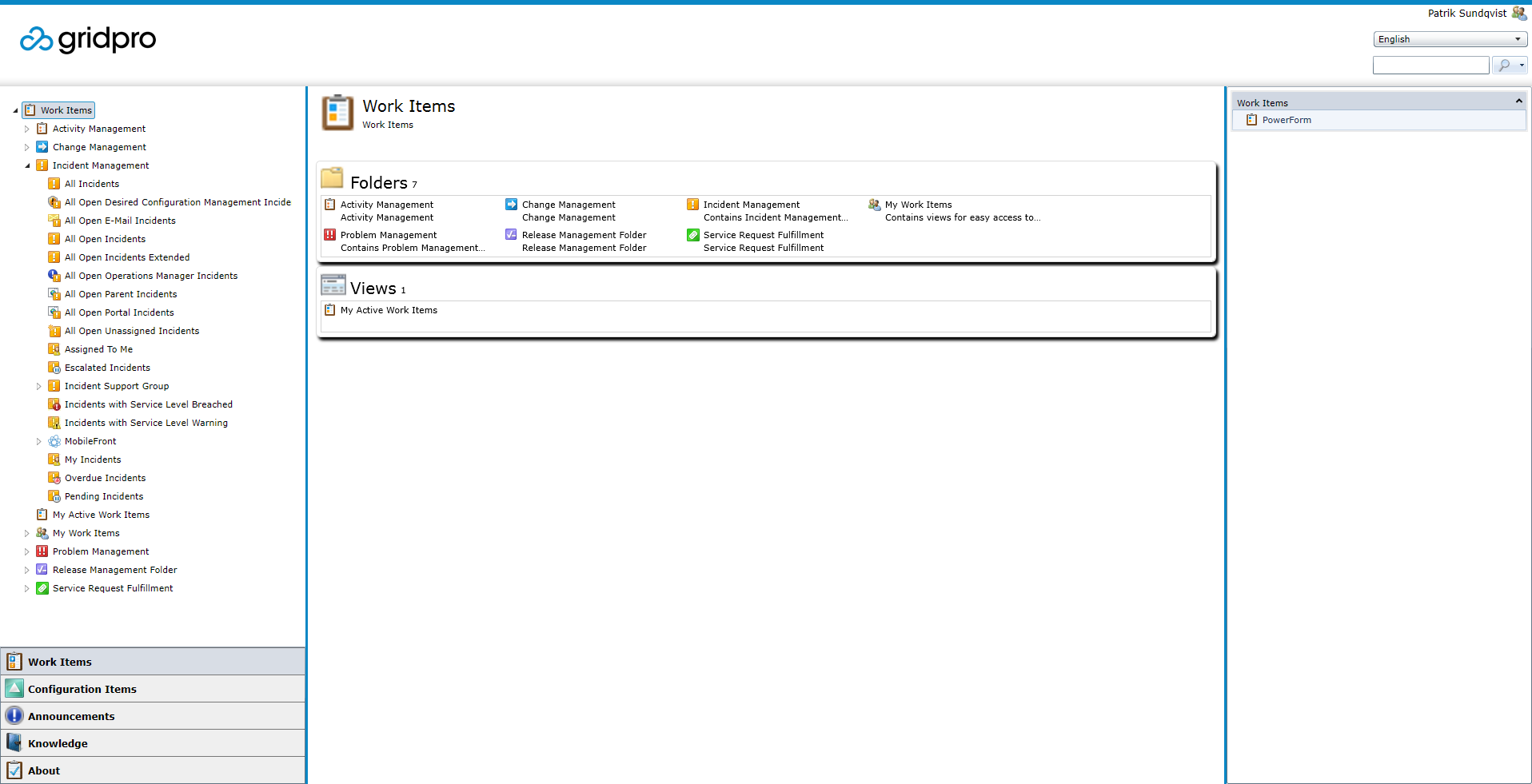Image resolution: width=1532 pixels, height=784 pixels.
Task: Click the large Work Items clipboard header icon
Action: pos(337,113)
